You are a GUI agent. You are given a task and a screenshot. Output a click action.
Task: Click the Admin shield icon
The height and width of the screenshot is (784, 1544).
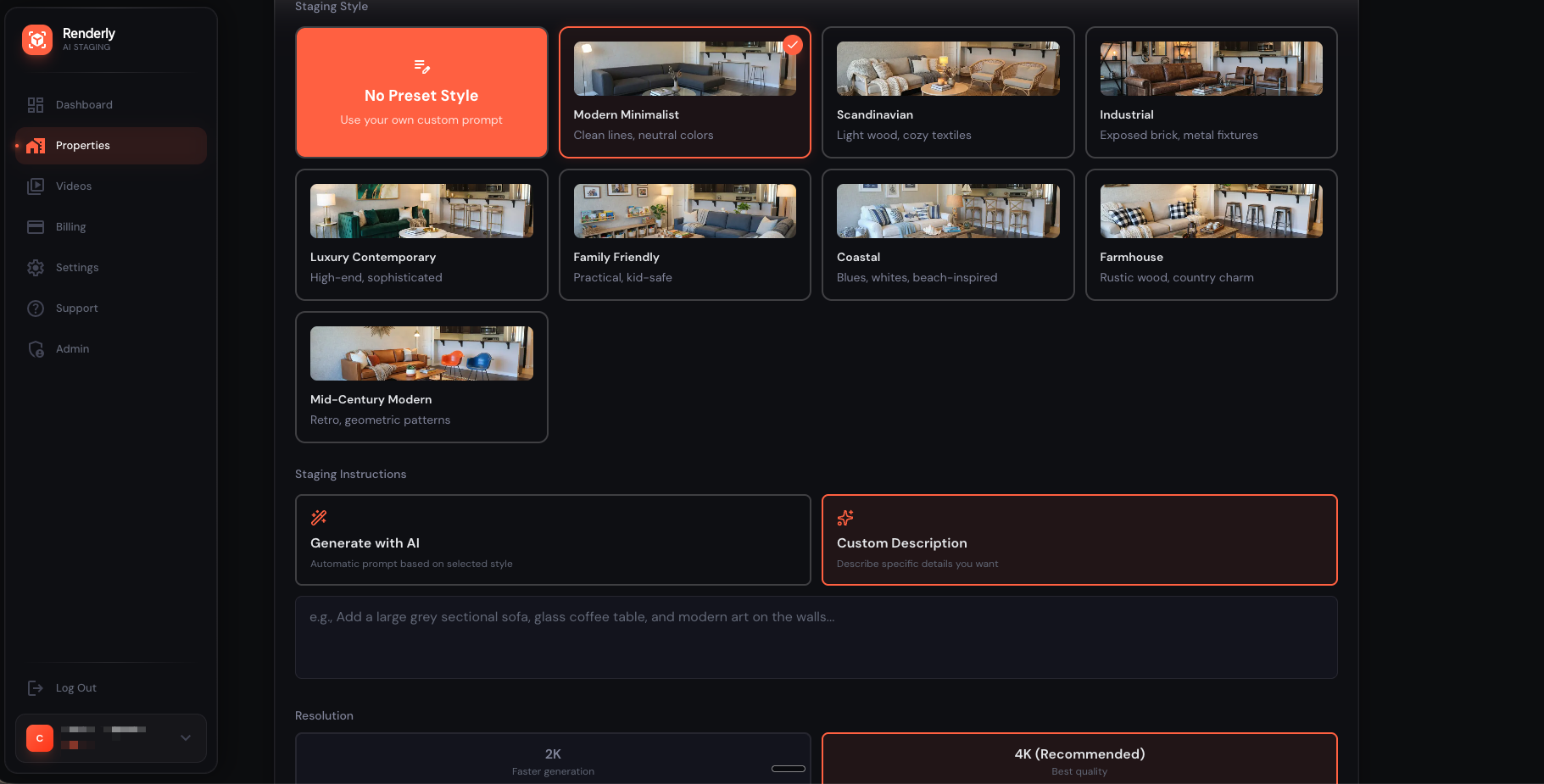click(36, 349)
